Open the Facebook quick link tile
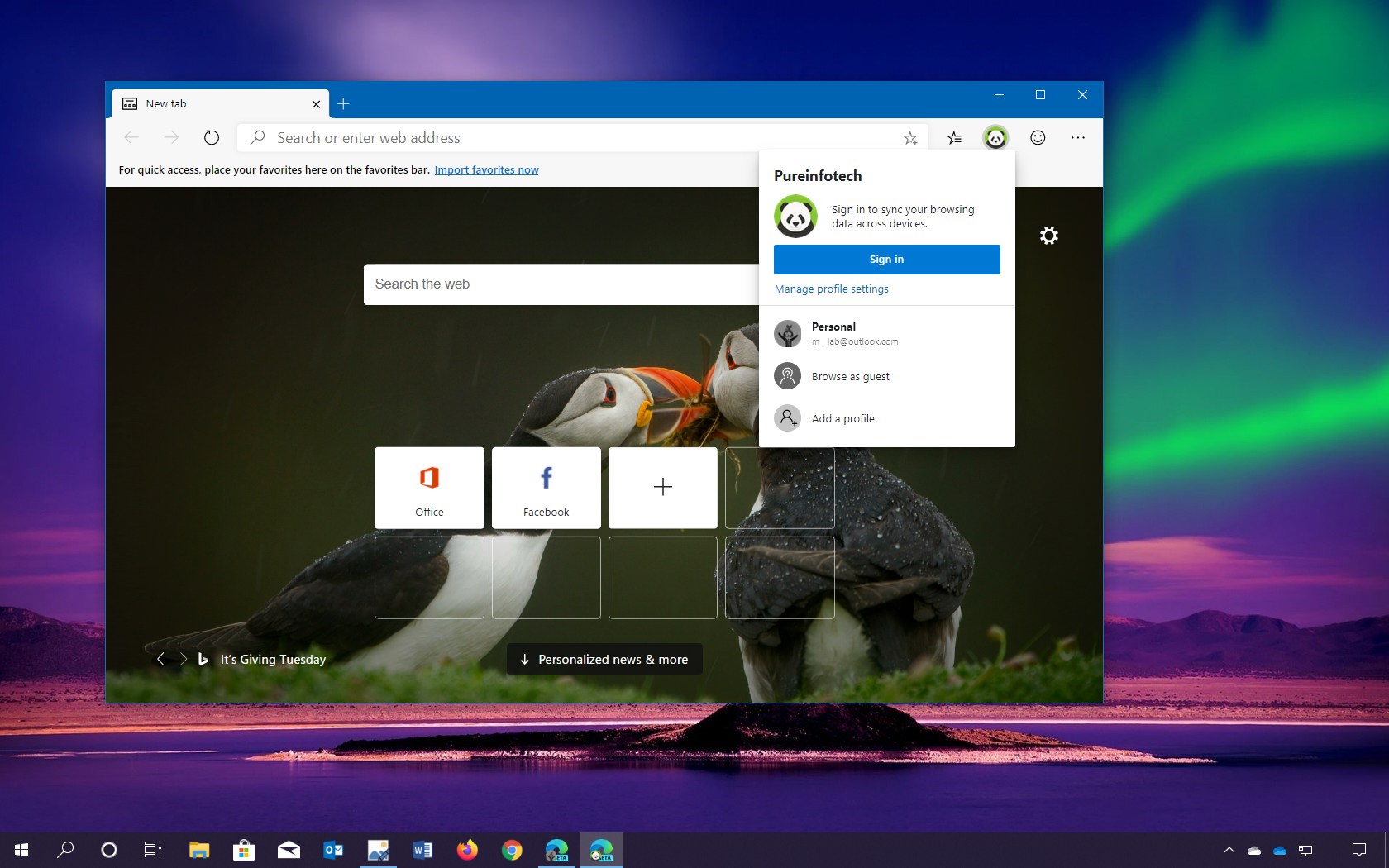The image size is (1389, 868). tap(547, 488)
